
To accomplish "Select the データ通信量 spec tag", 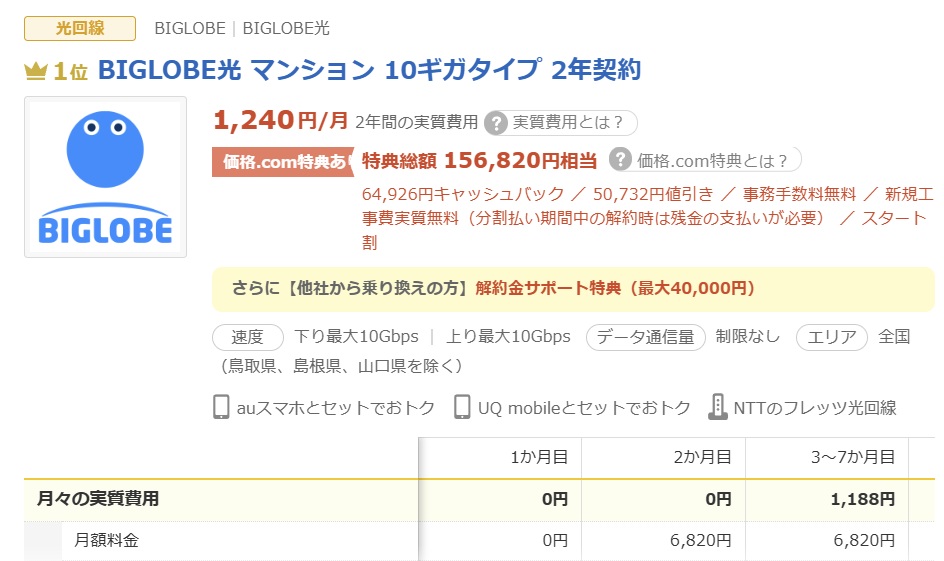I will tap(646, 337).
